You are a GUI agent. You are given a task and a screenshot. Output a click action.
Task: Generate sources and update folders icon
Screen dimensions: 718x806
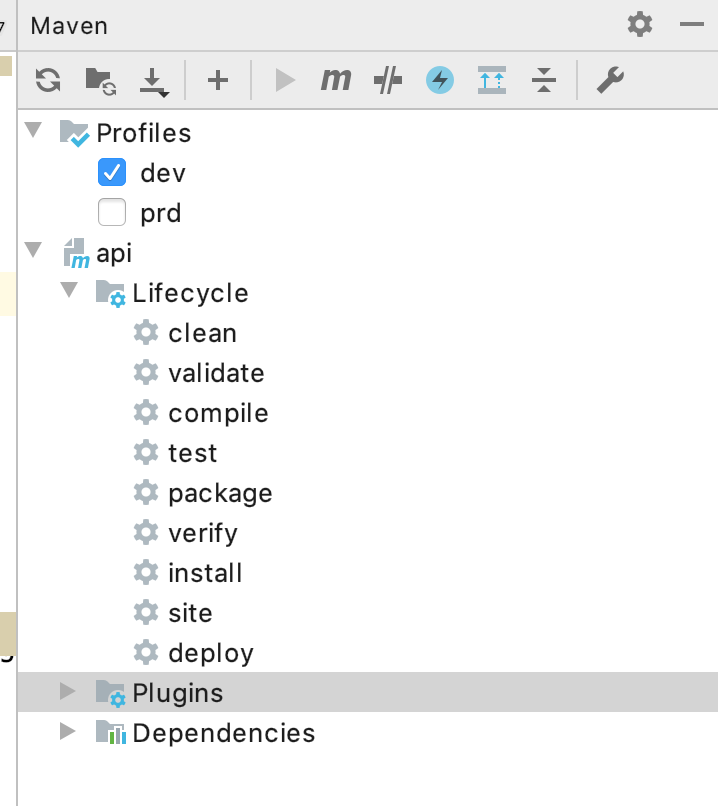coord(101,81)
